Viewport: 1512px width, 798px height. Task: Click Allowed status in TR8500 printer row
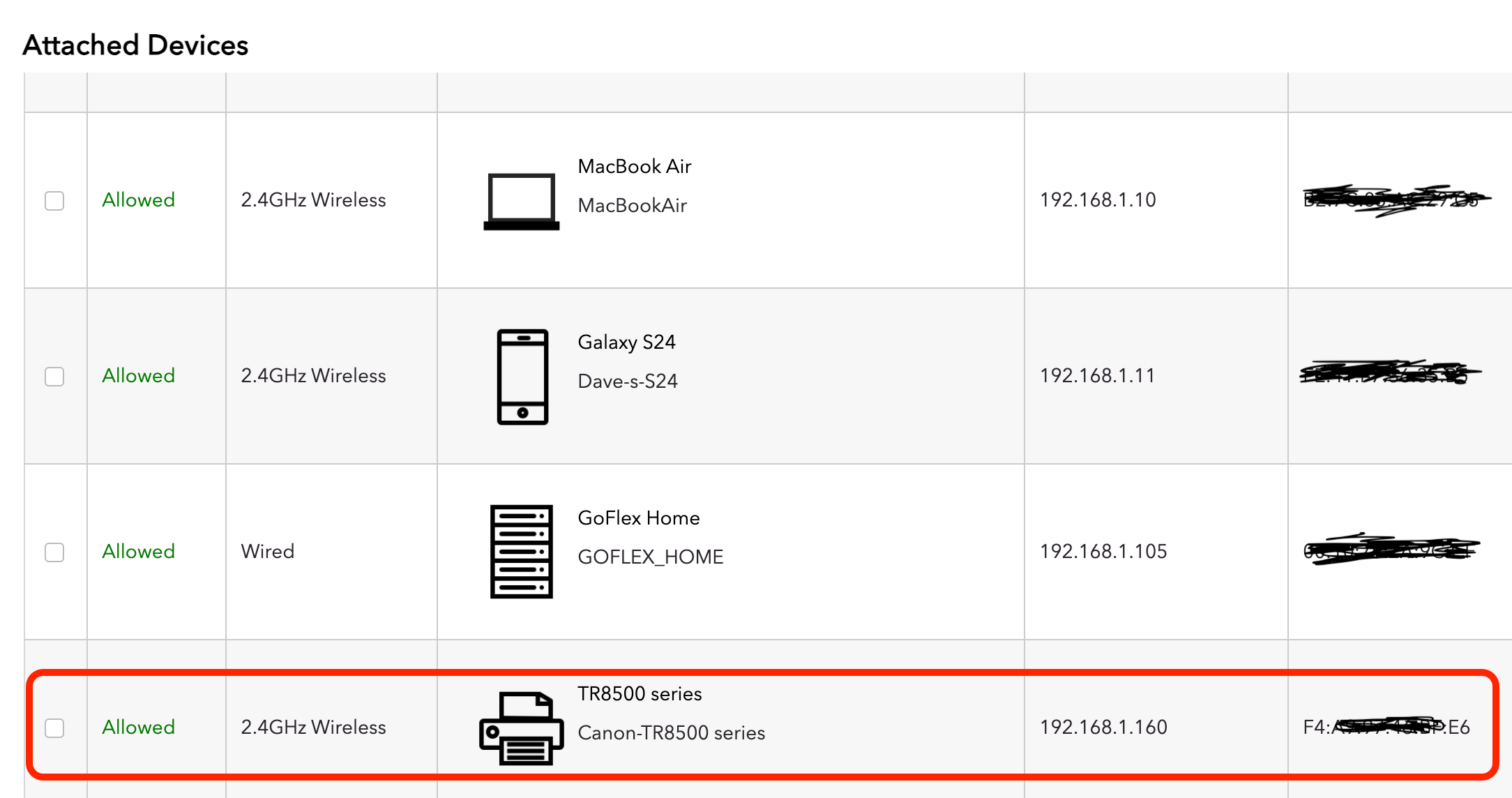(x=138, y=728)
